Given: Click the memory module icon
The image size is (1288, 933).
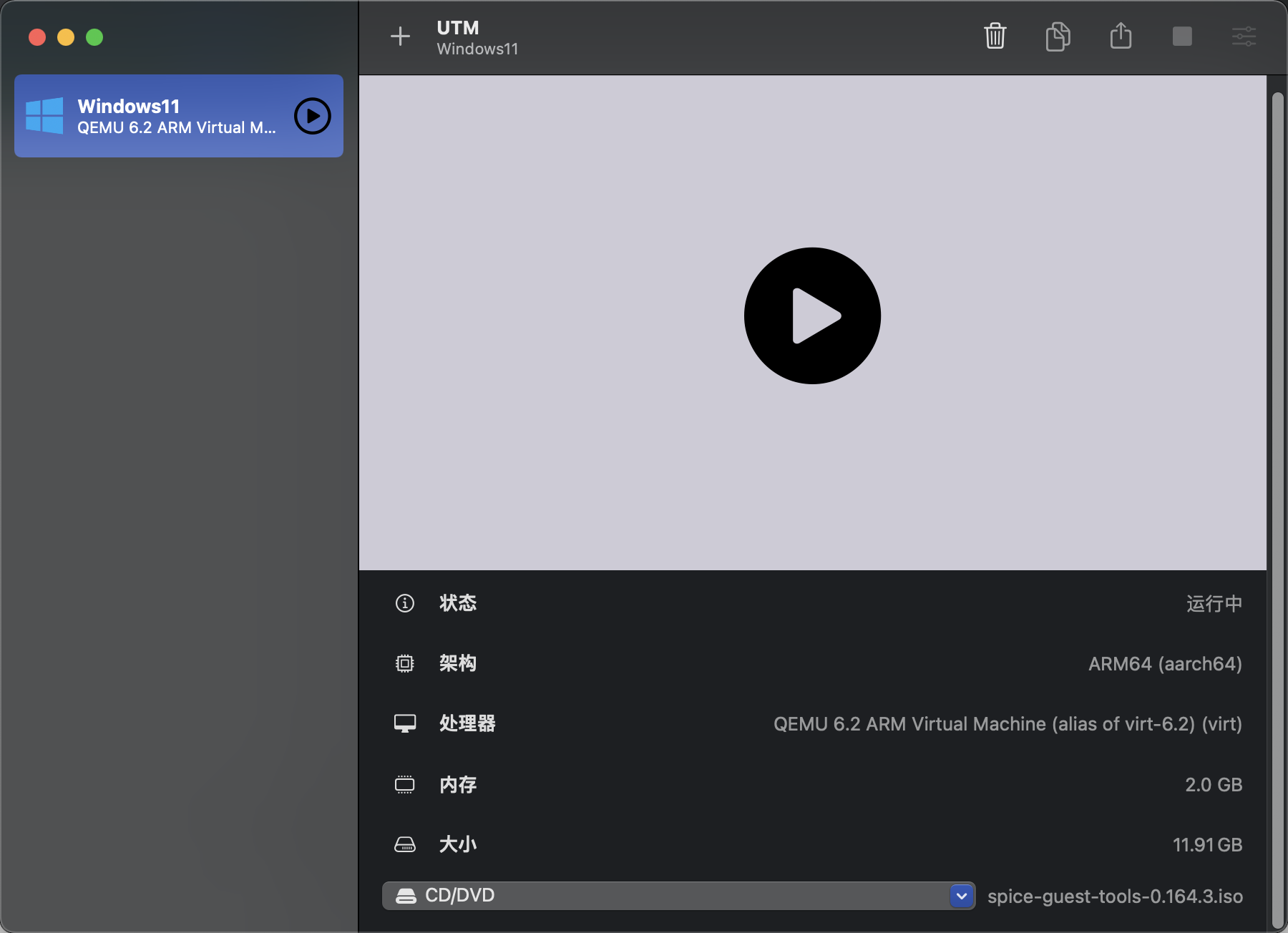Looking at the screenshot, I should point(406,784).
